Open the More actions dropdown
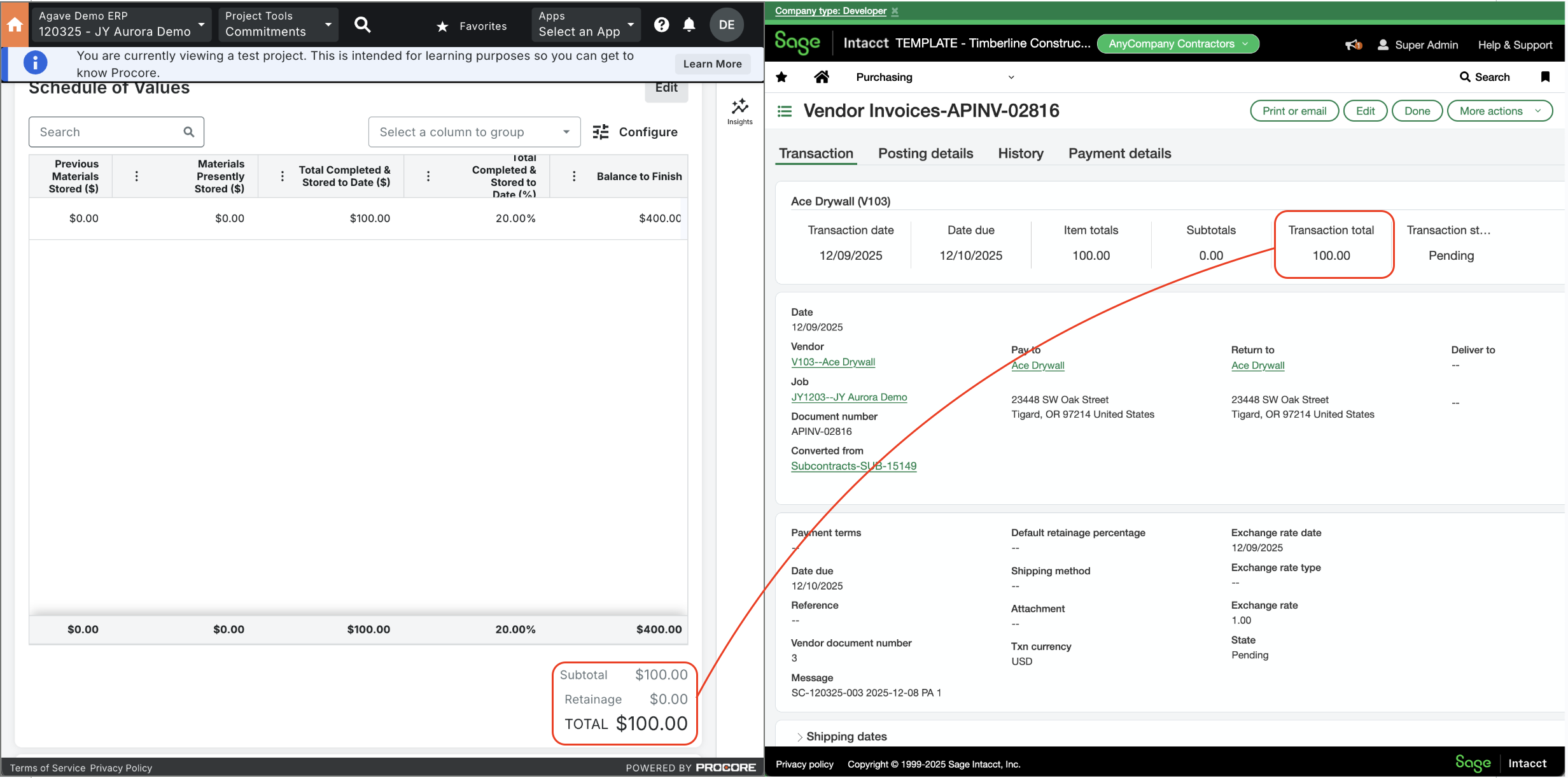 [x=1499, y=110]
